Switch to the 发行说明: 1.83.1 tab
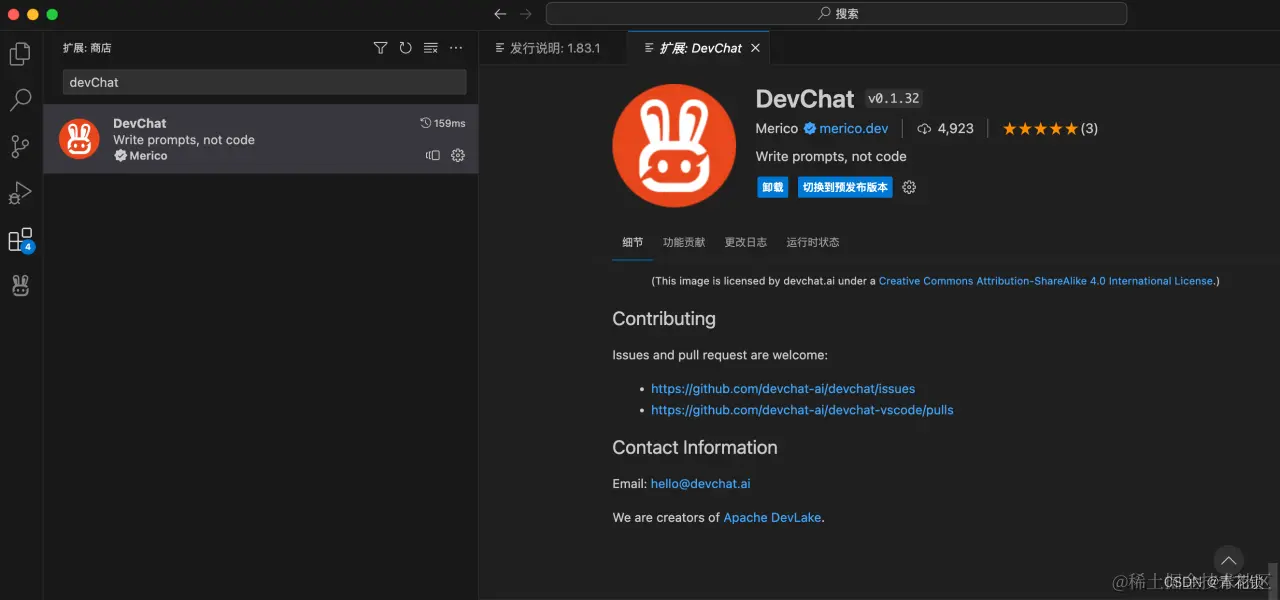Viewport: 1280px width, 600px height. coord(548,48)
